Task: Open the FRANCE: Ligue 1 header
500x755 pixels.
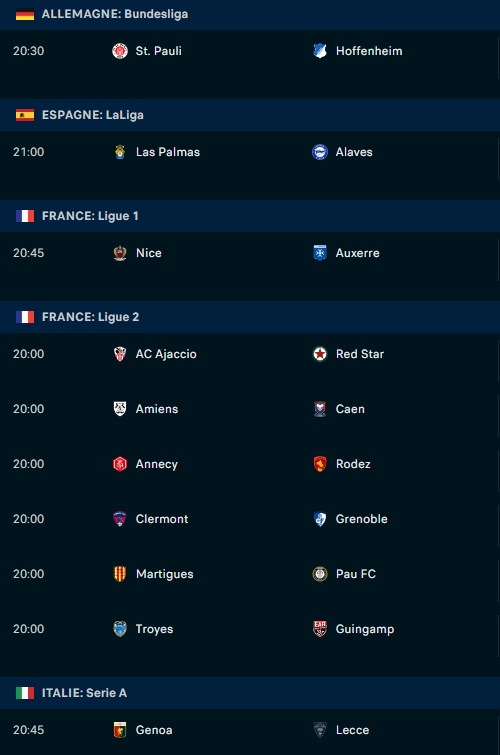Action: coord(250,216)
